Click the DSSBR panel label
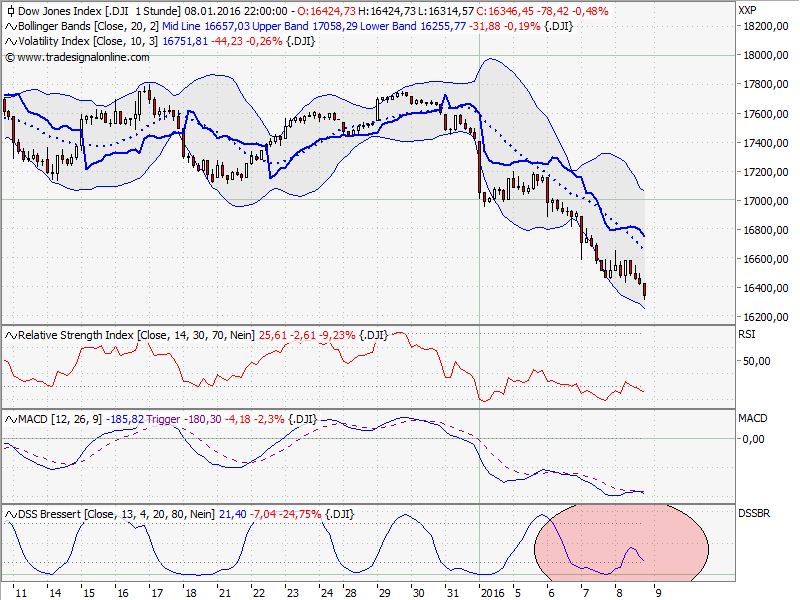The height and width of the screenshot is (600, 800). click(756, 514)
